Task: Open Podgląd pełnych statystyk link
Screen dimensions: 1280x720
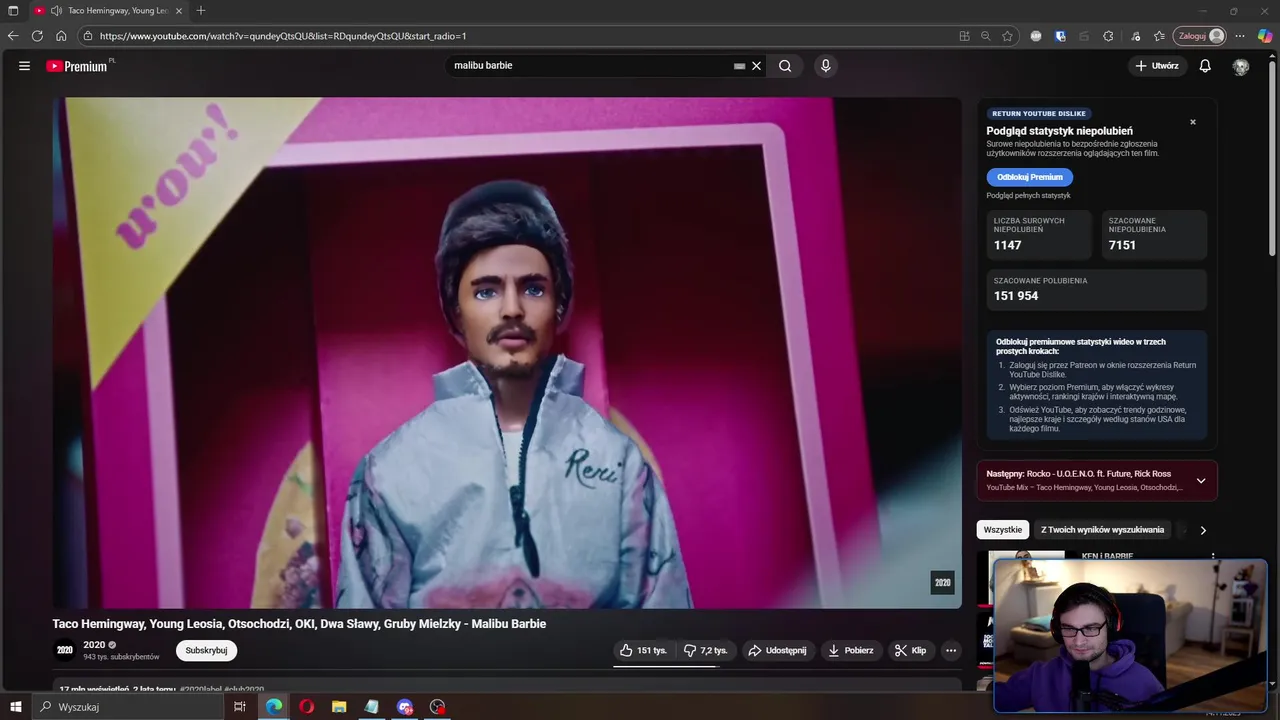Action: point(1028,196)
